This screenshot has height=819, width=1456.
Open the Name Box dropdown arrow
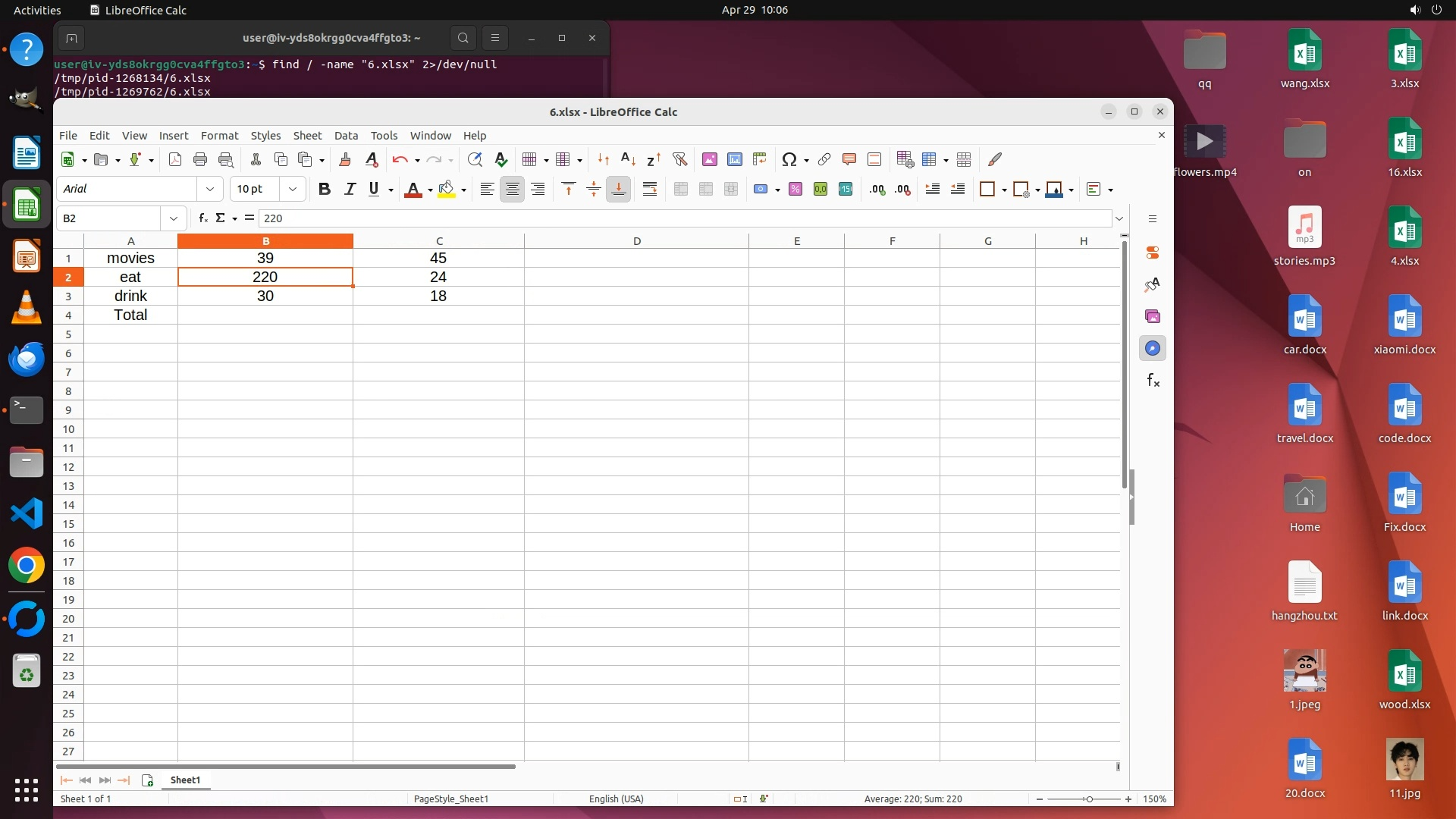174,218
